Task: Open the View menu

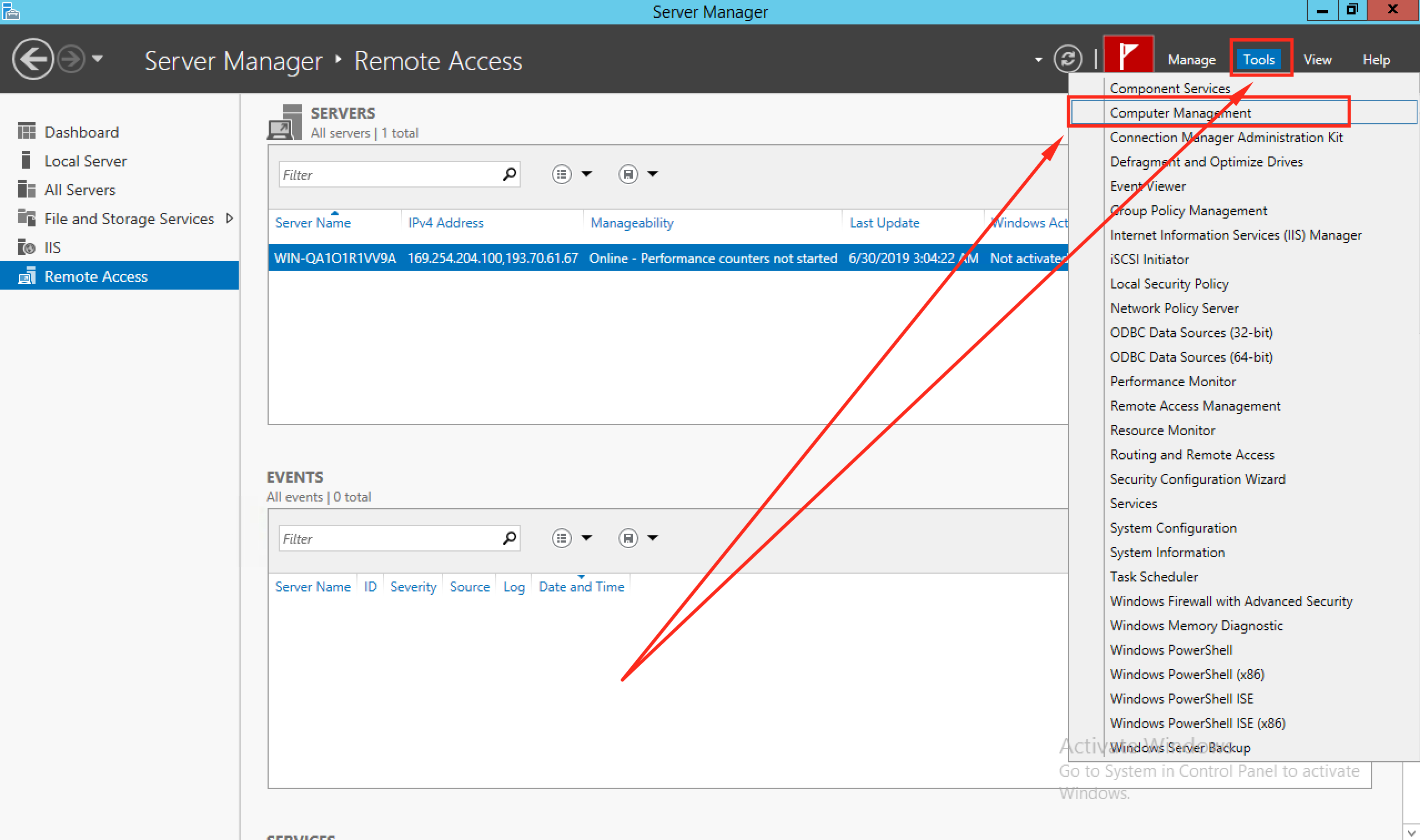Action: tap(1317, 60)
